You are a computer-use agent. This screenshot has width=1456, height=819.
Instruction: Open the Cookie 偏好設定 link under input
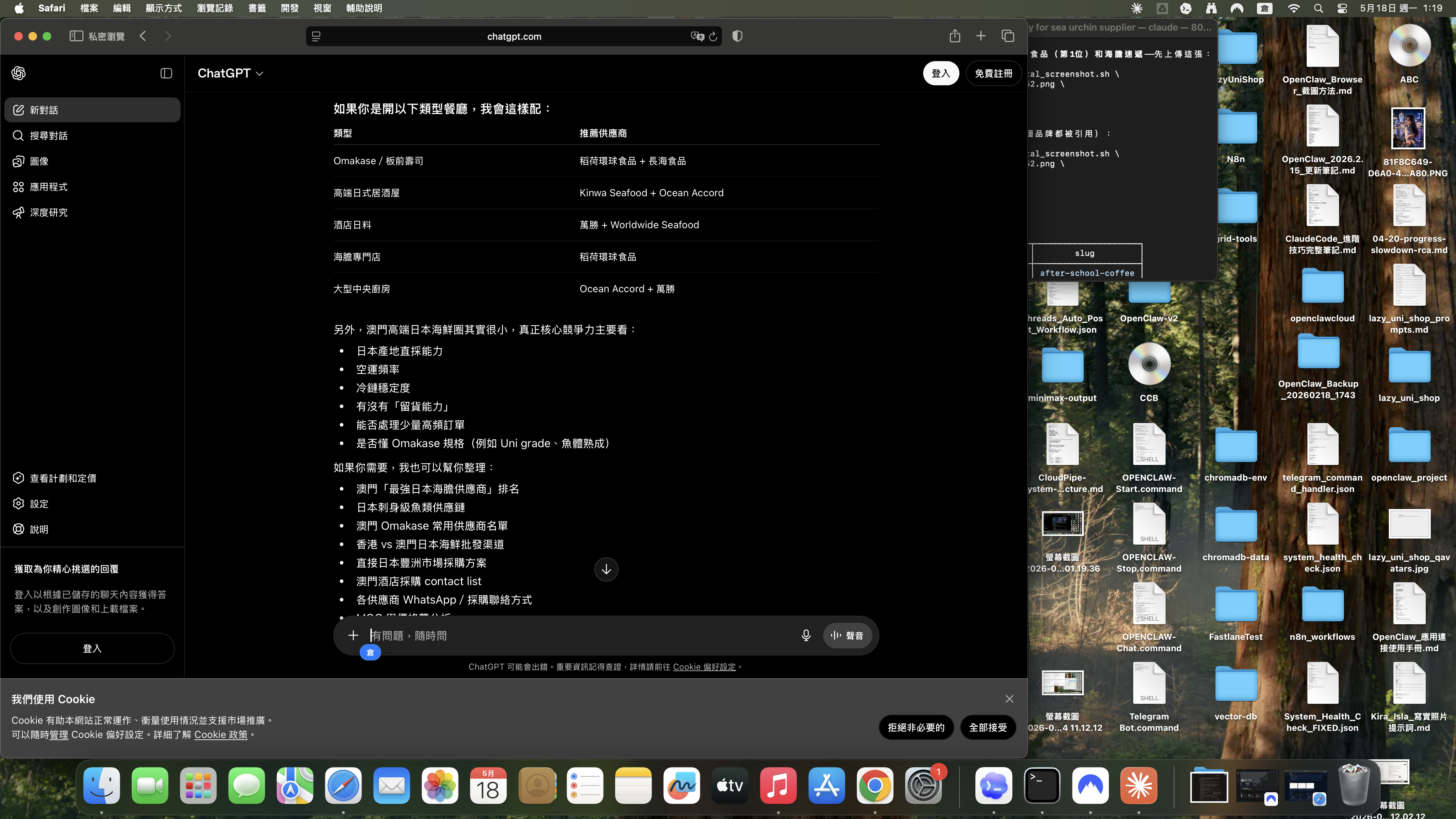(704, 667)
